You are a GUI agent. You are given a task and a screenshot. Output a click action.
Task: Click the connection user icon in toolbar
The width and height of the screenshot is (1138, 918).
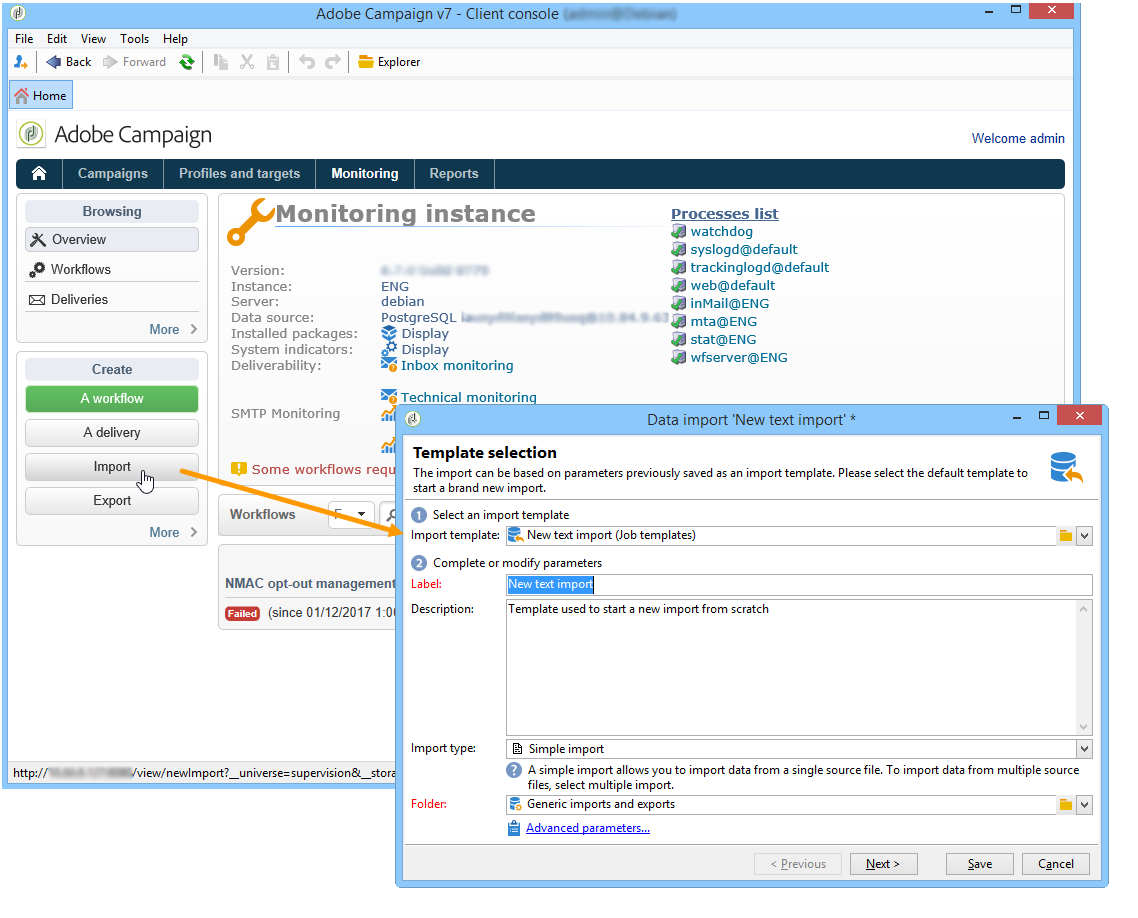(x=20, y=62)
